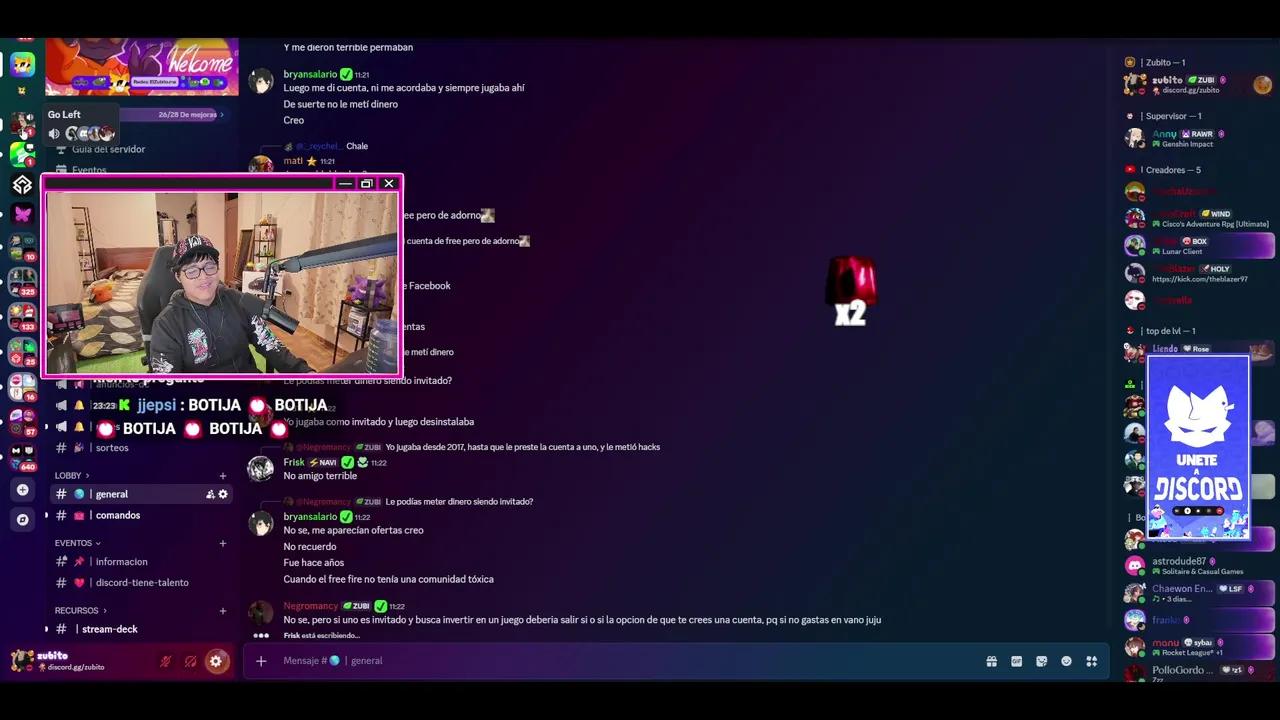
Task: Open User Settings gear icon
Action: 215,661
